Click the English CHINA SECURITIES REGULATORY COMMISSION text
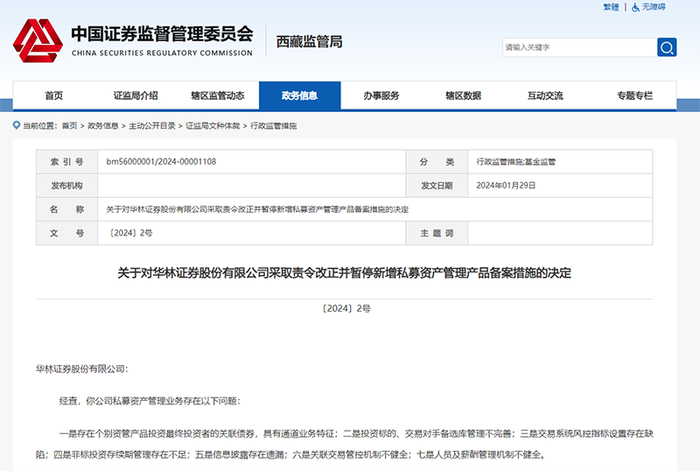 pos(162,53)
